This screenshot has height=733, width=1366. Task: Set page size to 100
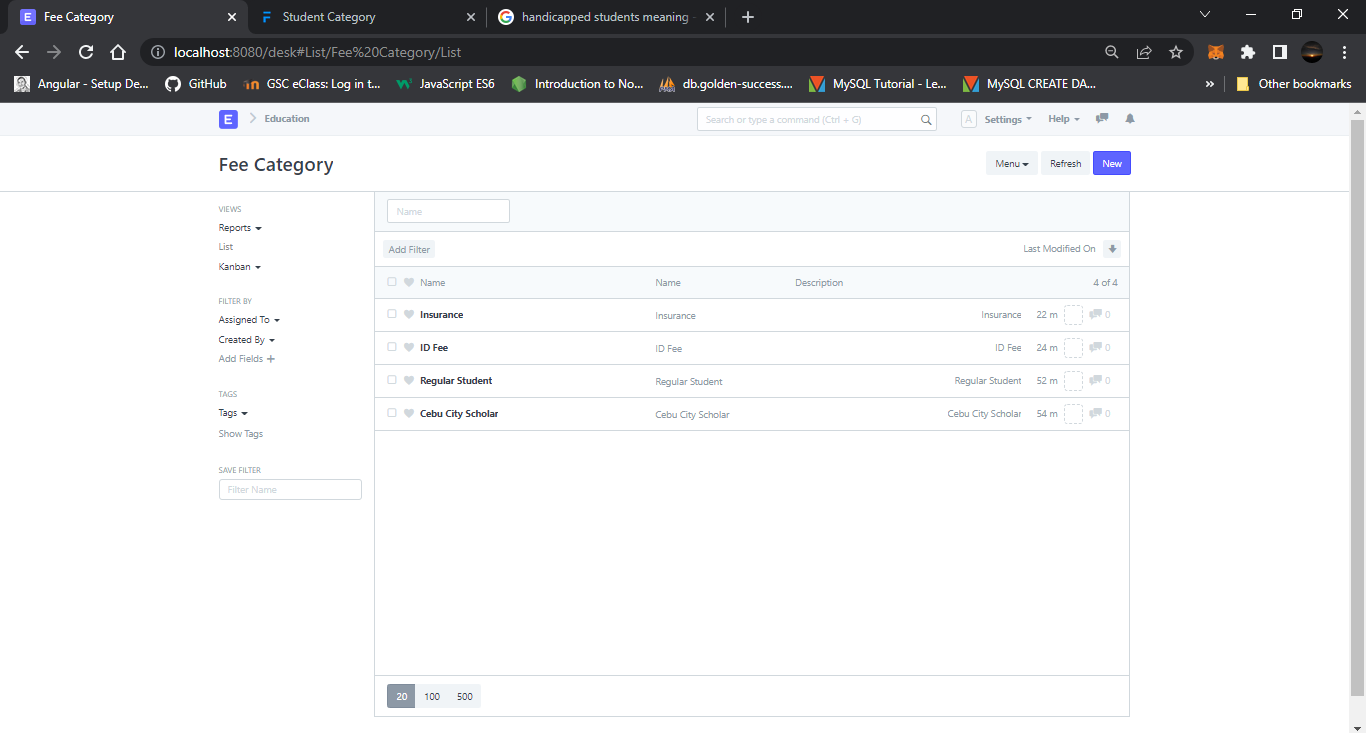click(x=432, y=696)
